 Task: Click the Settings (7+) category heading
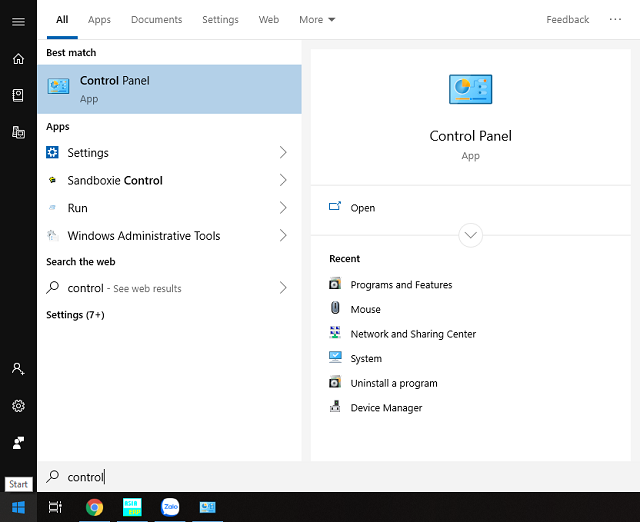(x=75, y=315)
